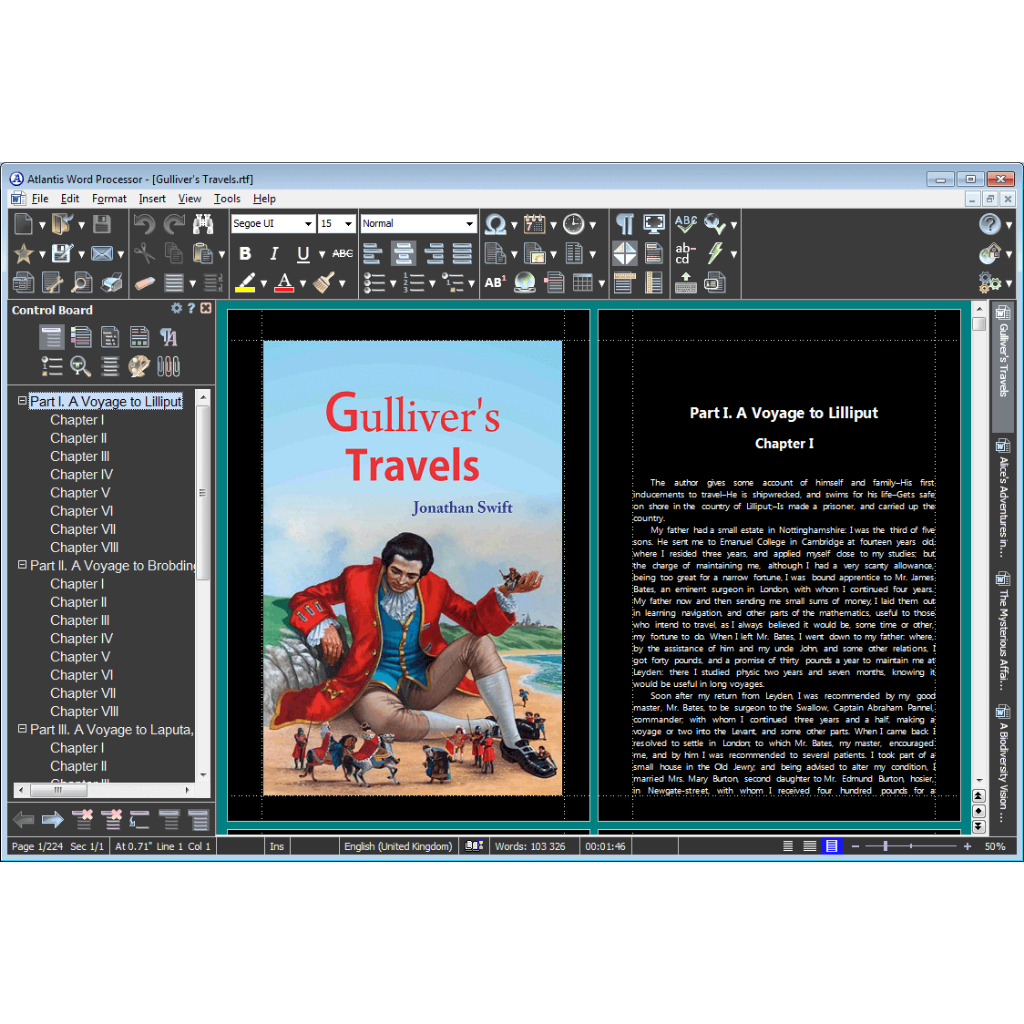Select Chapter VIII under Part II
The height and width of the screenshot is (1024, 1024).
click(84, 711)
